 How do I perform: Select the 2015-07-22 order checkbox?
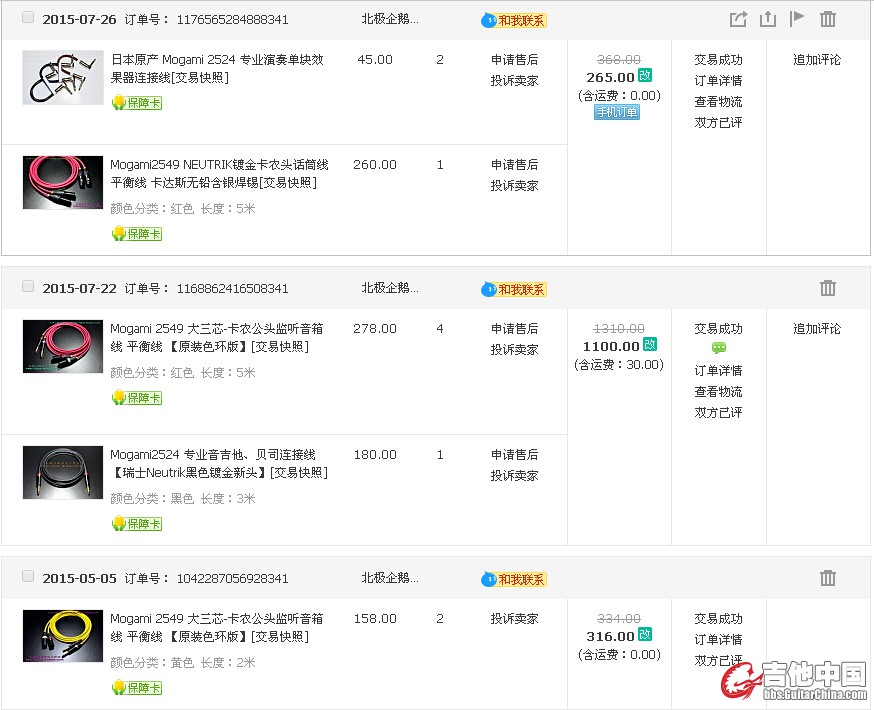tap(28, 287)
